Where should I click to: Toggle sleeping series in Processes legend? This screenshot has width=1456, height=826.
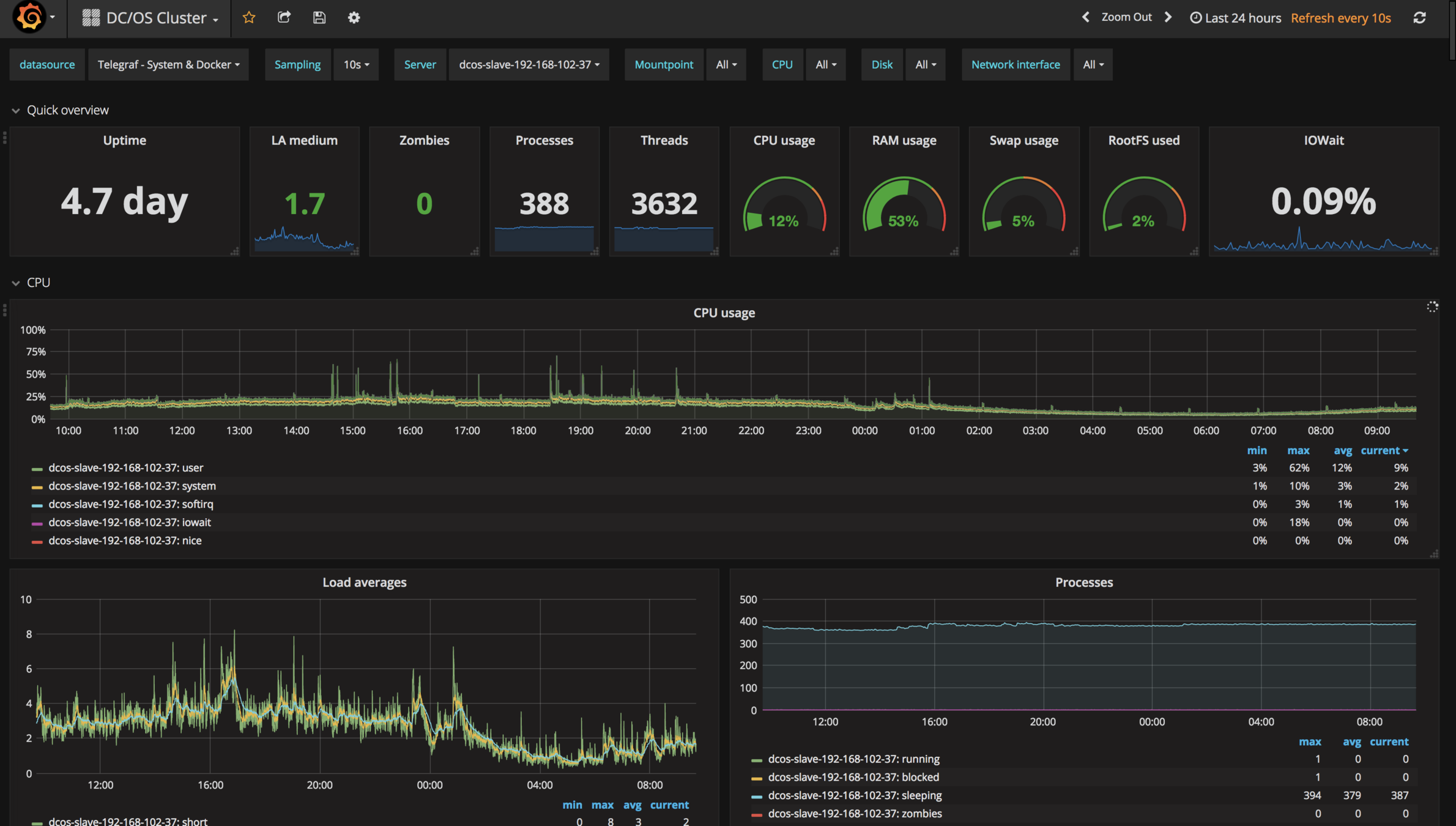854,795
